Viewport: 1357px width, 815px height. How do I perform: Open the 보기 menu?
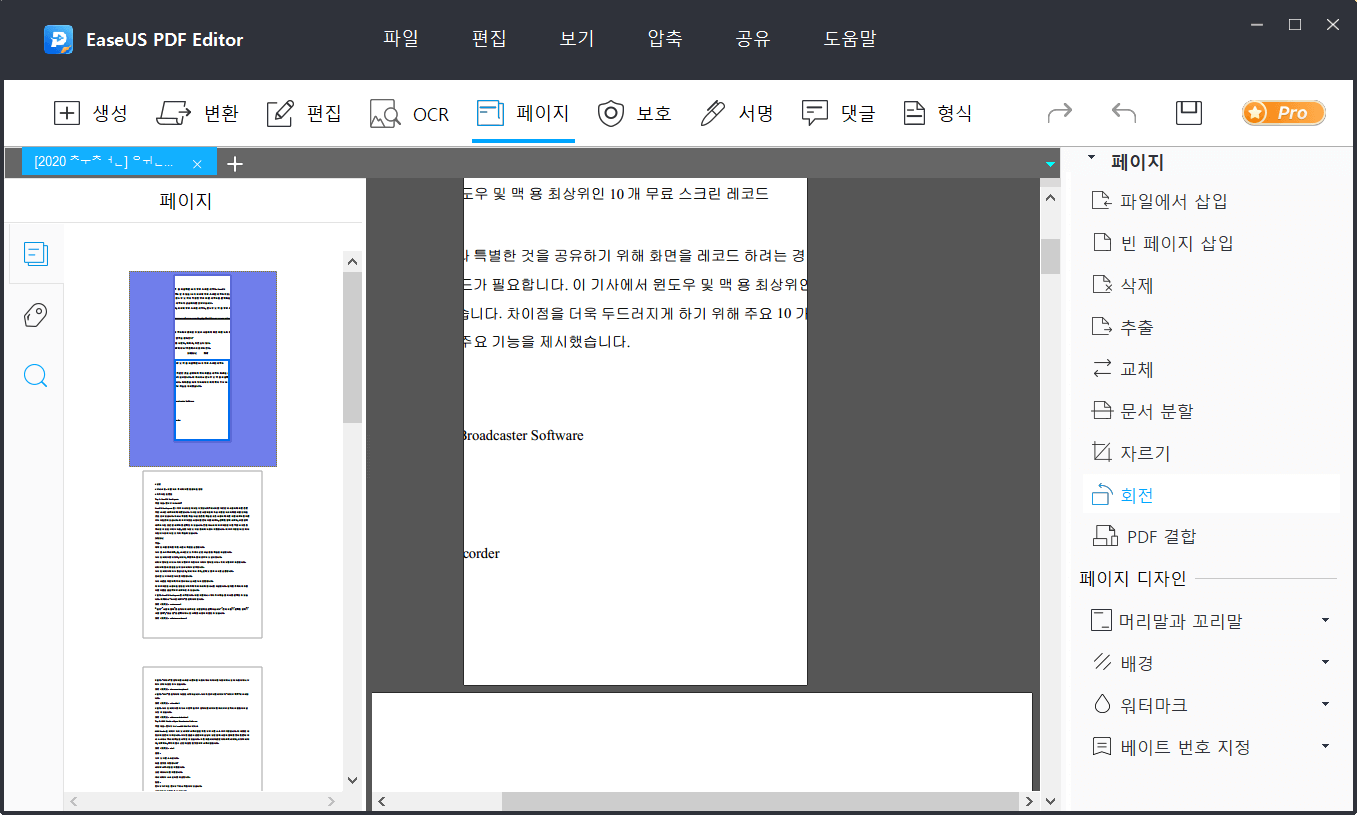(575, 38)
